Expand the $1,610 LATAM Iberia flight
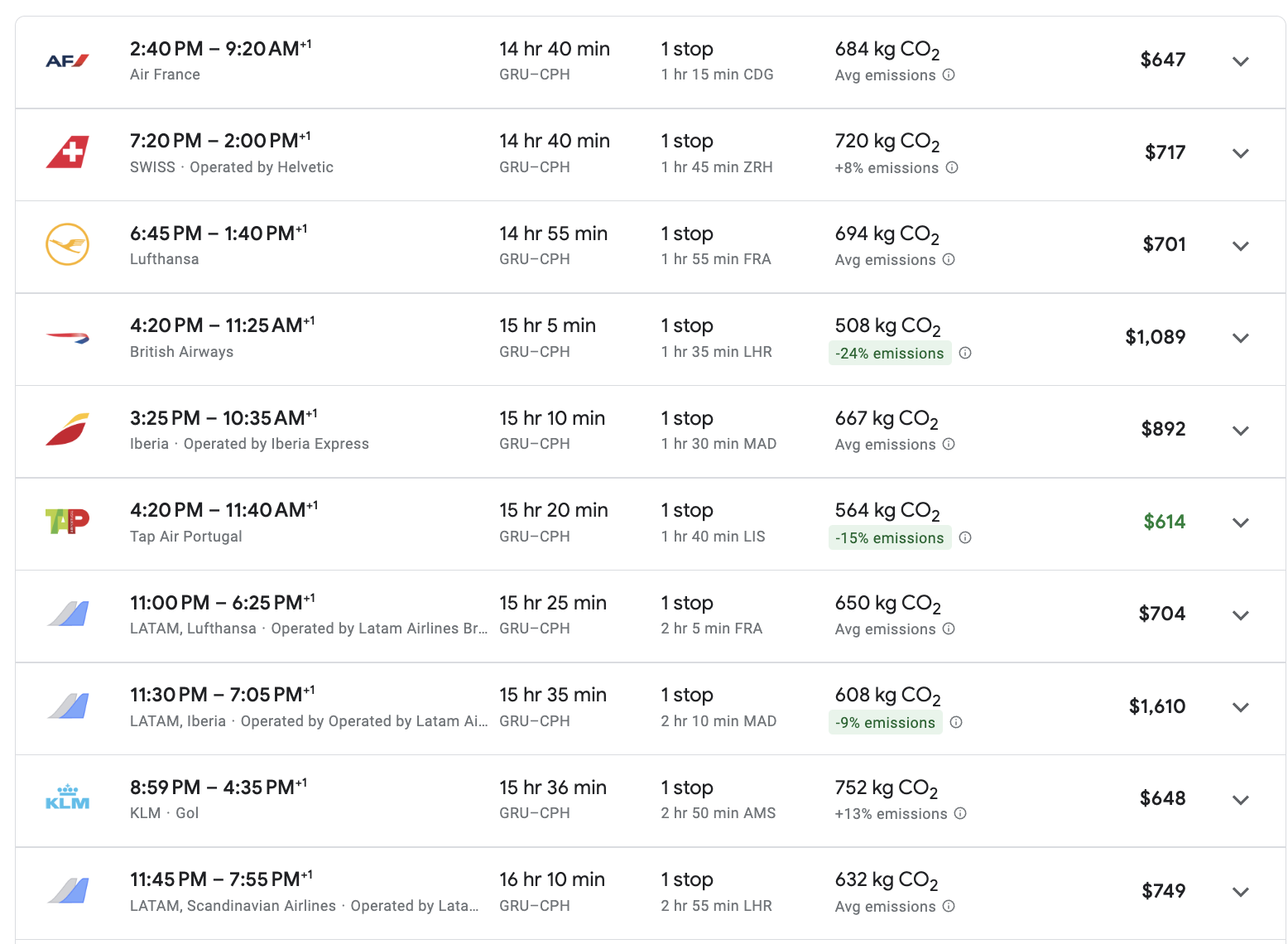This screenshot has width=1288, height=944. [1240, 707]
